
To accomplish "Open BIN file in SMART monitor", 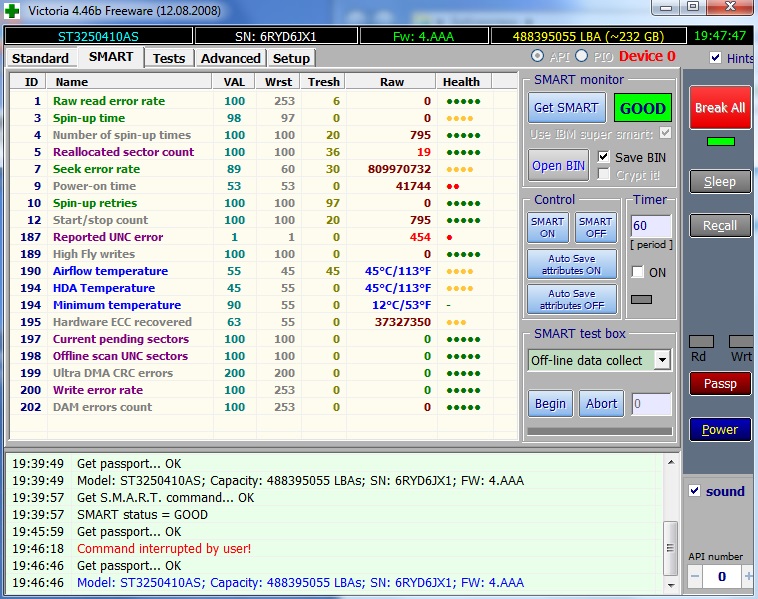I will pyautogui.click(x=559, y=166).
